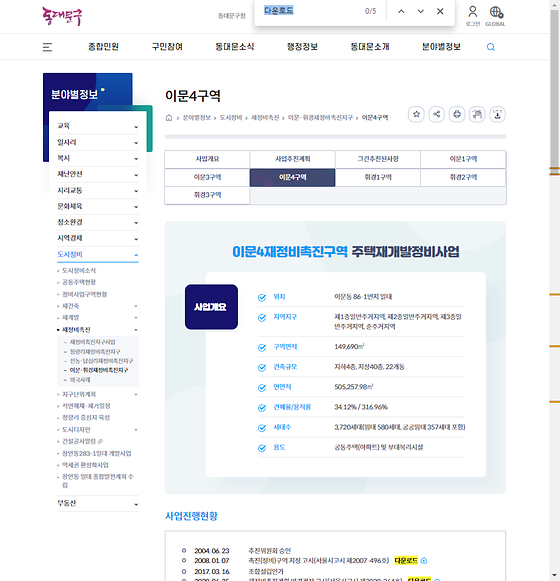
Task: Click the bookmark star icon
Action: tap(416, 114)
